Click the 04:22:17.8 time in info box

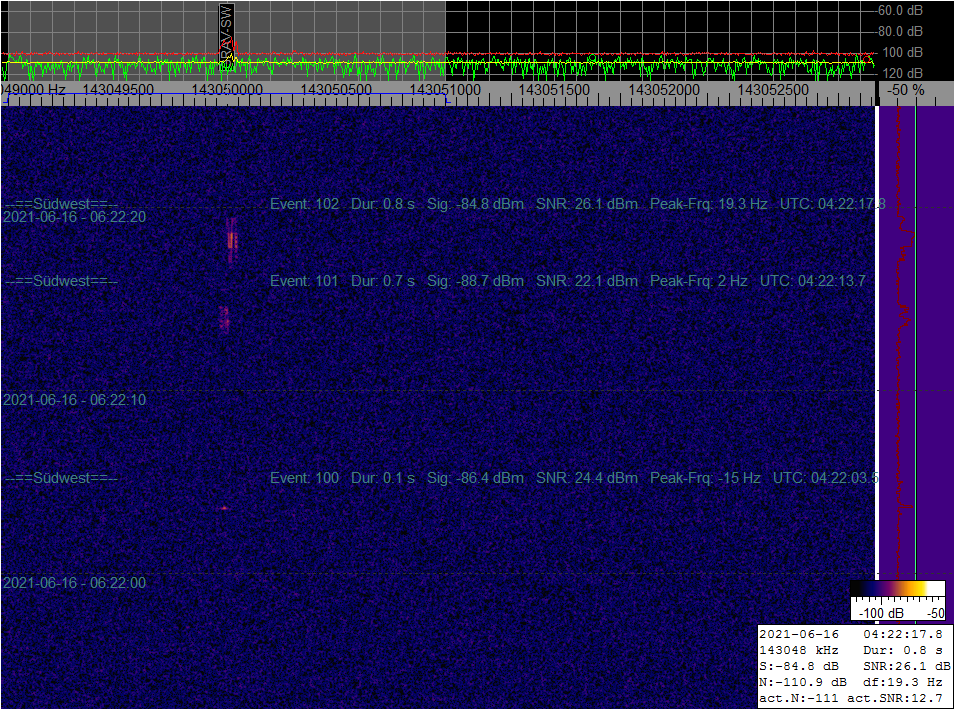click(903, 634)
